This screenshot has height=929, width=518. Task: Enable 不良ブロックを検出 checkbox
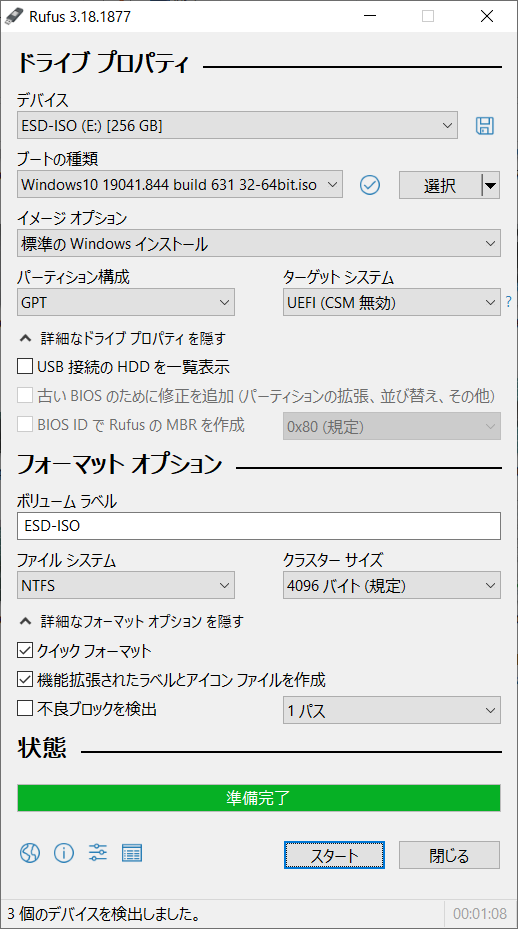click(25, 709)
